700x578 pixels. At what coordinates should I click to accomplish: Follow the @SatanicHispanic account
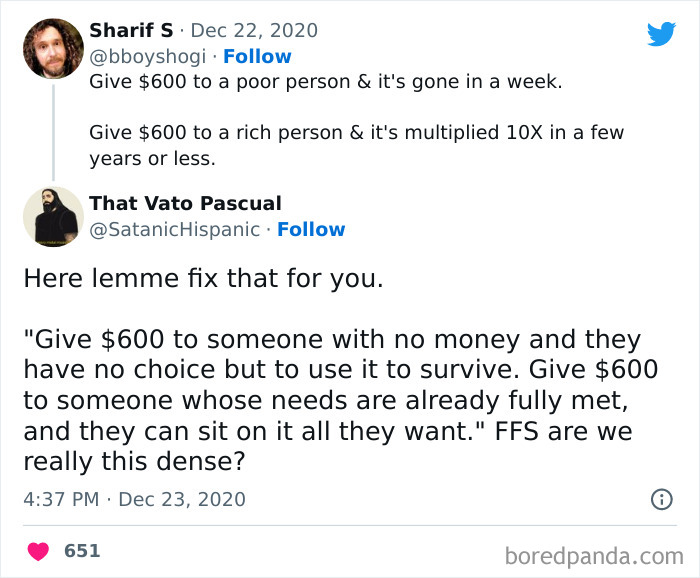[311, 230]
